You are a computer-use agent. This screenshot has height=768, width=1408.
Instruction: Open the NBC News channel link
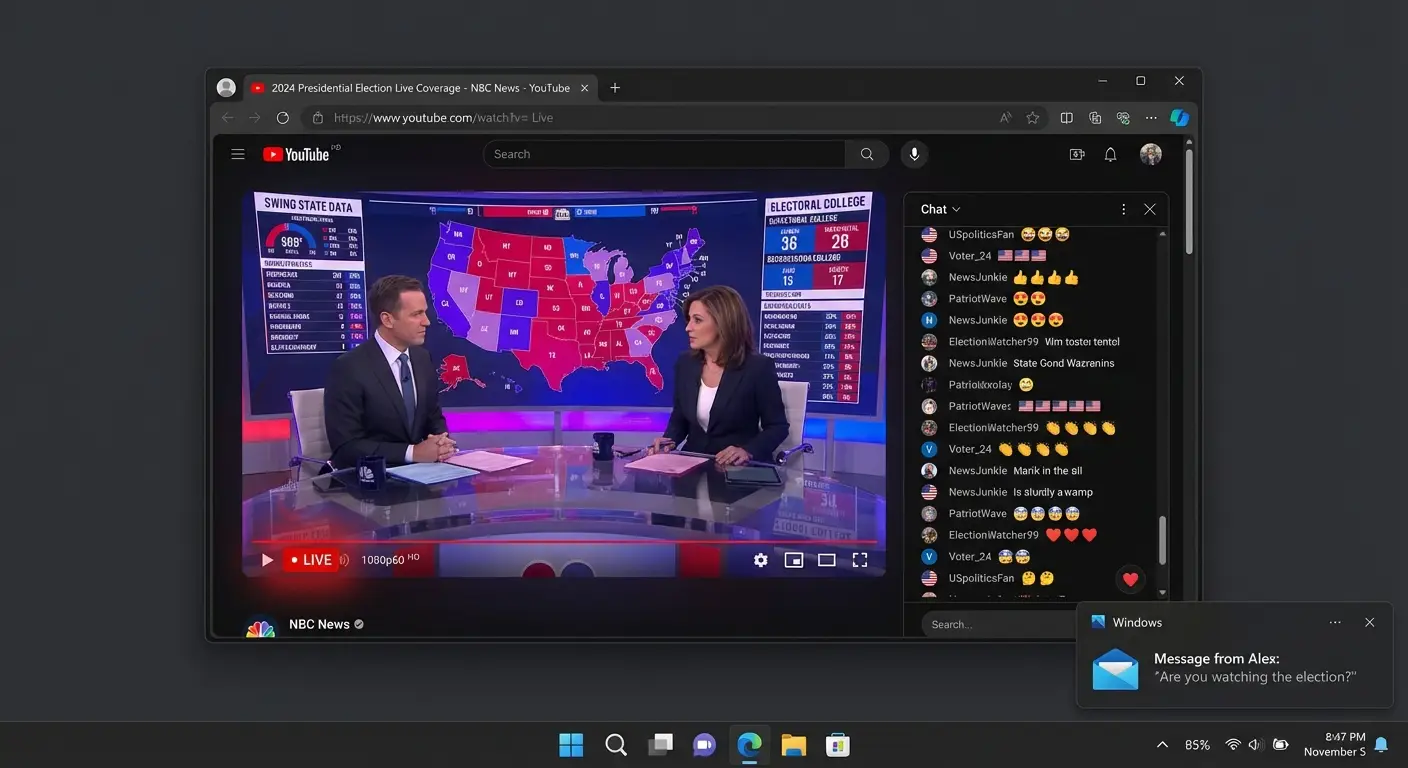319,624
